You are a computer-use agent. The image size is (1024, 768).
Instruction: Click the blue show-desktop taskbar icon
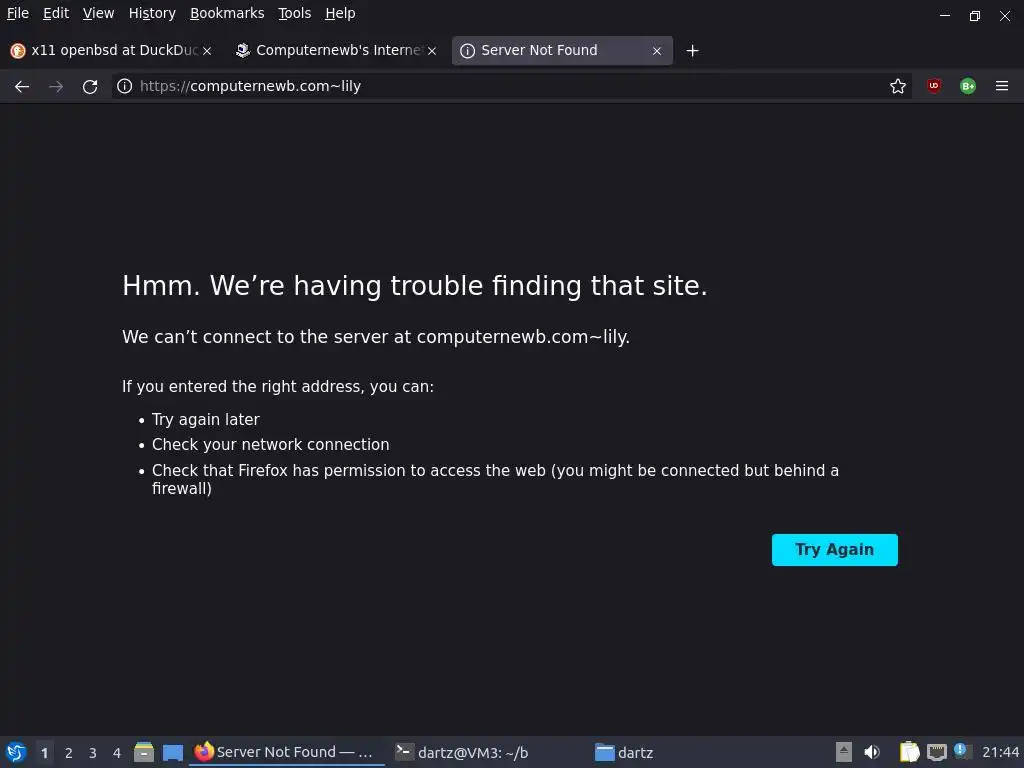pos(172,753)
